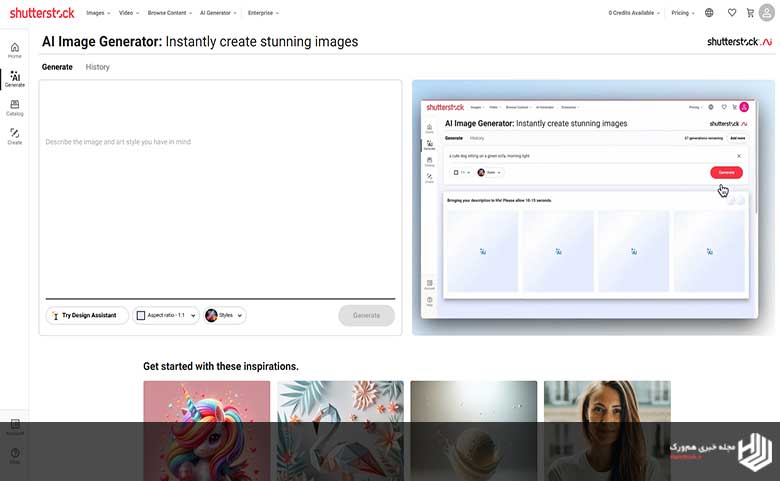Open the Create sidebar icon
This screenshot has width=780, height=481.
[x=15, y=136]
